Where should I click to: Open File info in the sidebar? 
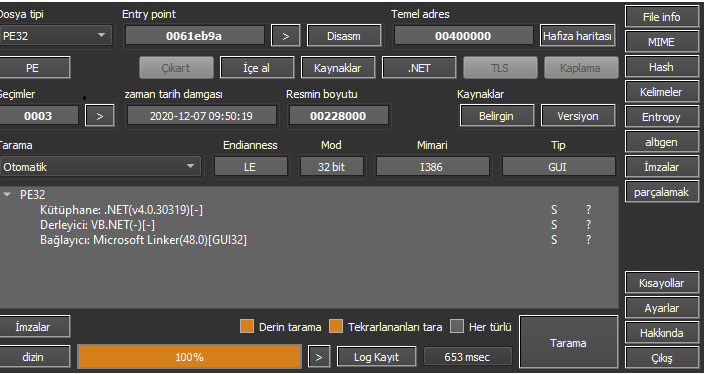661,17
